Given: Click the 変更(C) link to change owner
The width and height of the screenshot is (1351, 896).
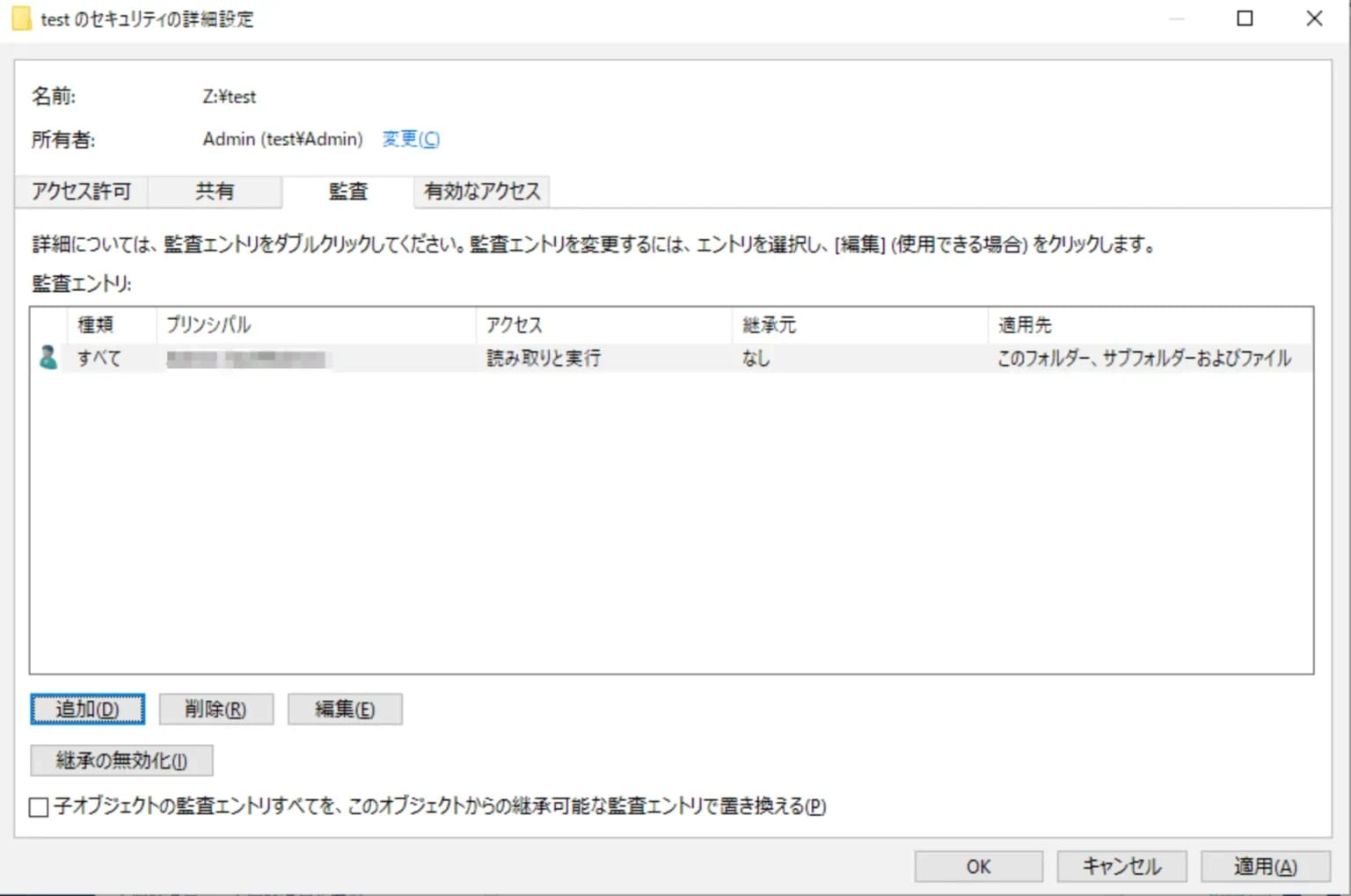Looking at the screenshot, I should (x=410, y=138).
